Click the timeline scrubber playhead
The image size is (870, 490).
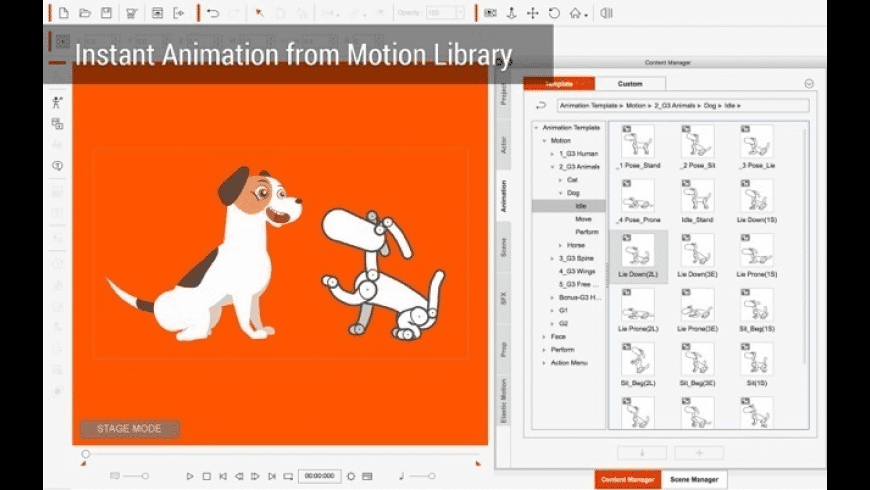click(x=85, y=454)
